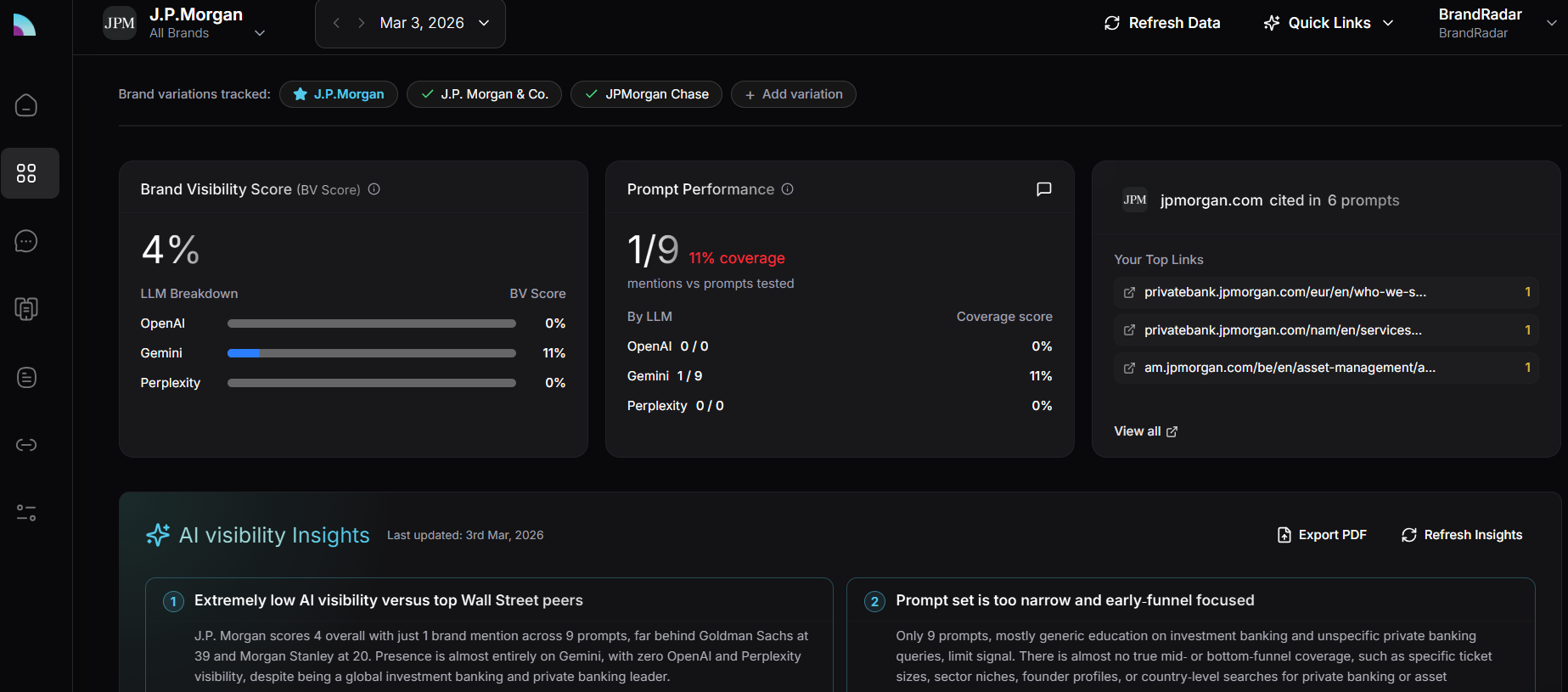This screenshot has width=1568, height=692.
Task: Open the View all links
Action: tap(1146, 431)
